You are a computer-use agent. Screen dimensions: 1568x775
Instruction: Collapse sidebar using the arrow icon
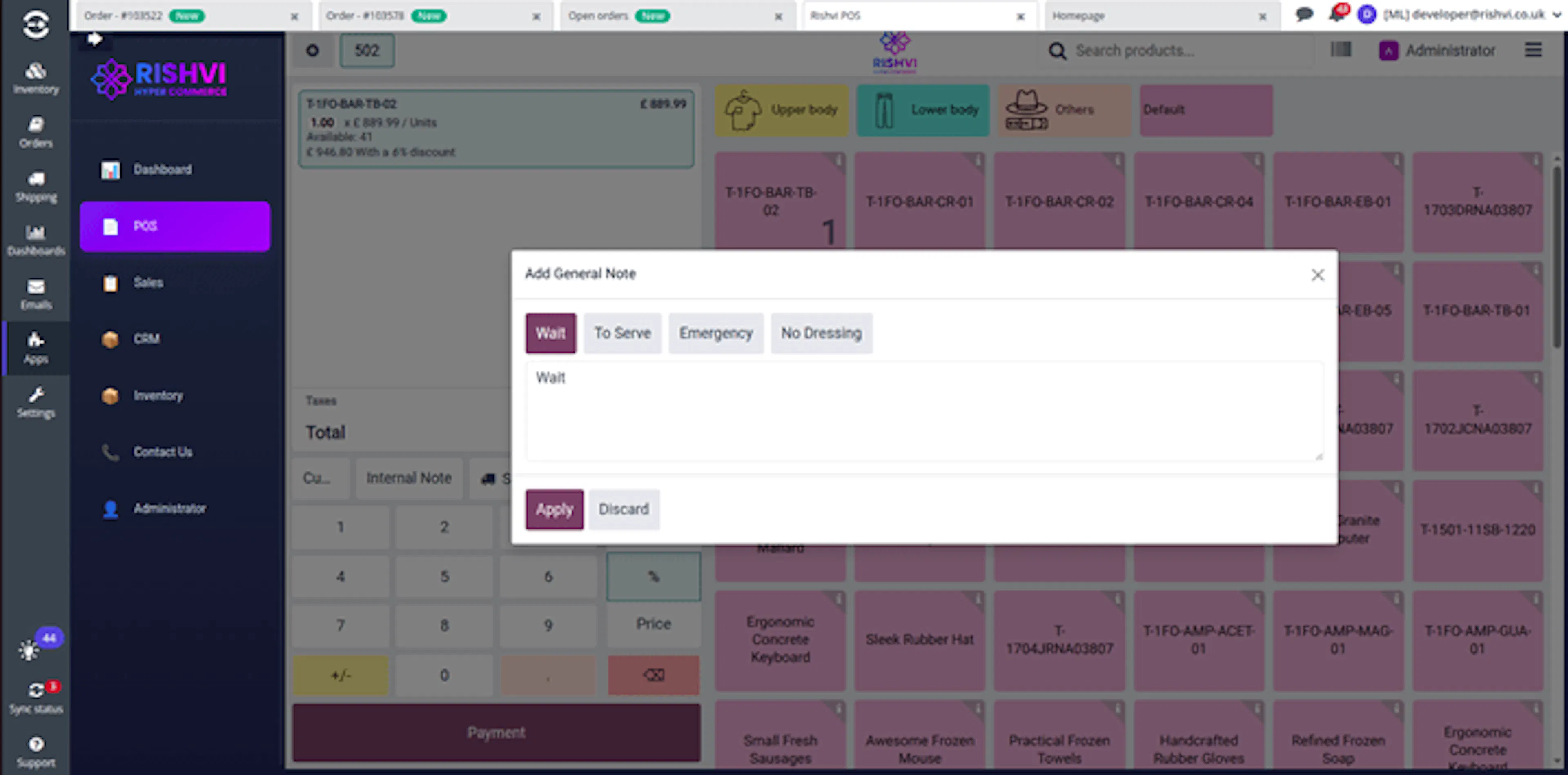(x=94, y=40)
